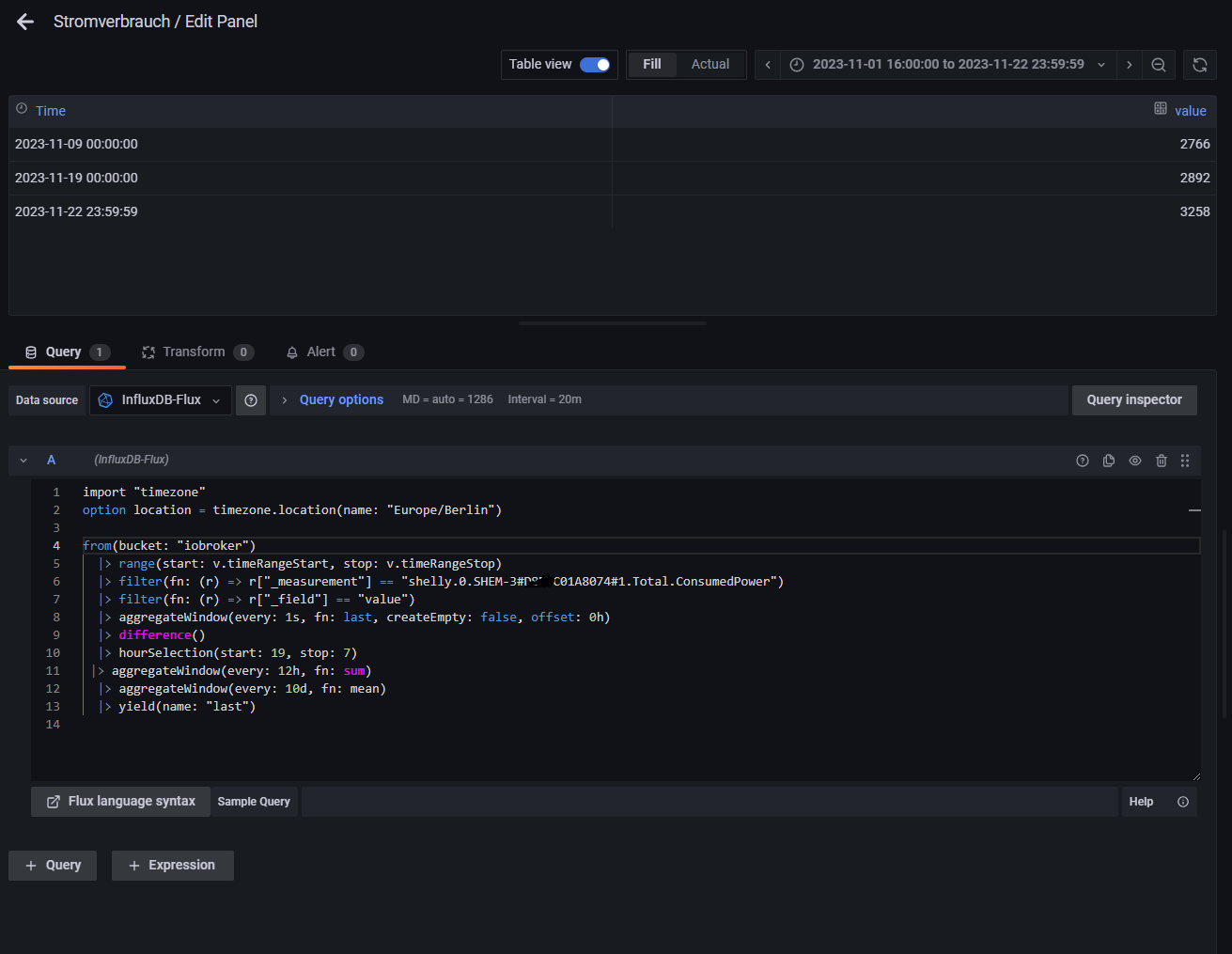
Task: Click the InfluxDB logo in data source picker
Action: click(x=106, y=400)
